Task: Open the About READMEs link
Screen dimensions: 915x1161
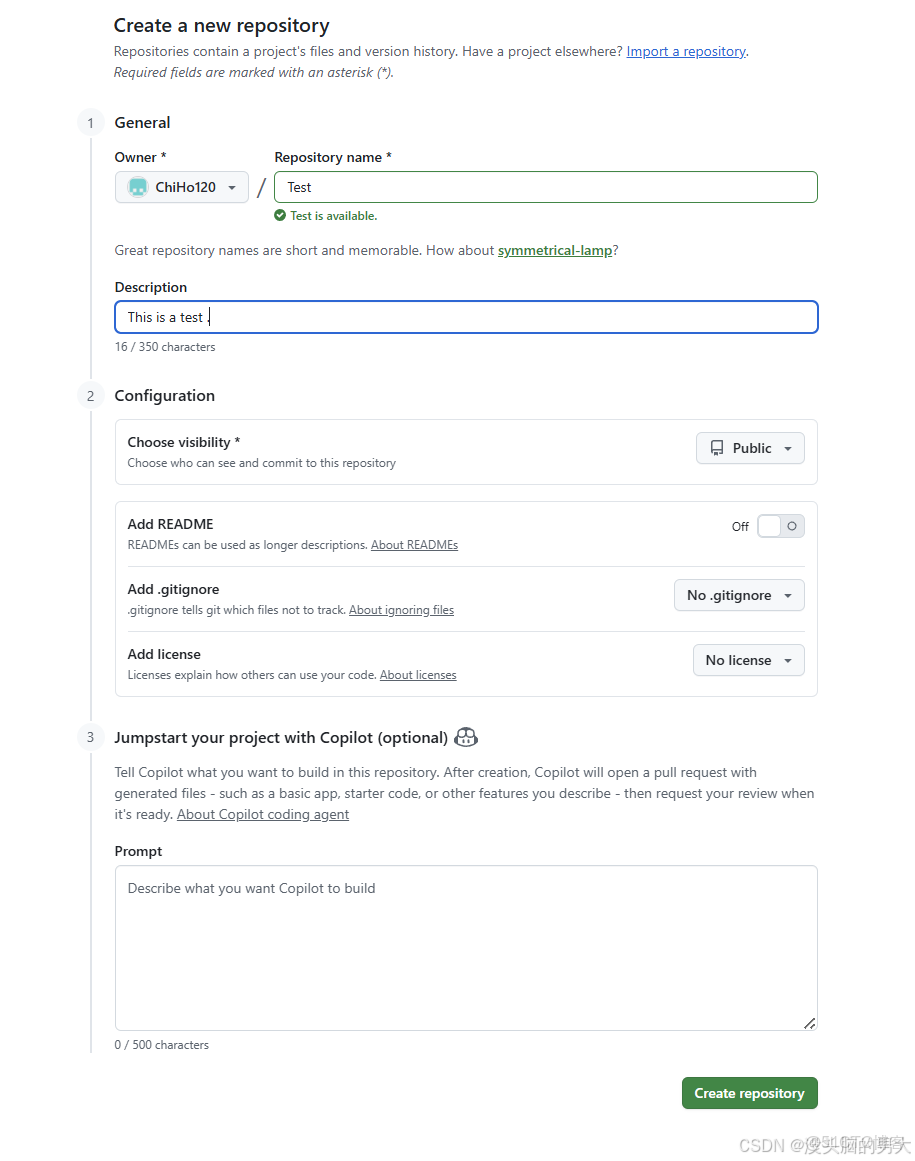Action: 414,545
